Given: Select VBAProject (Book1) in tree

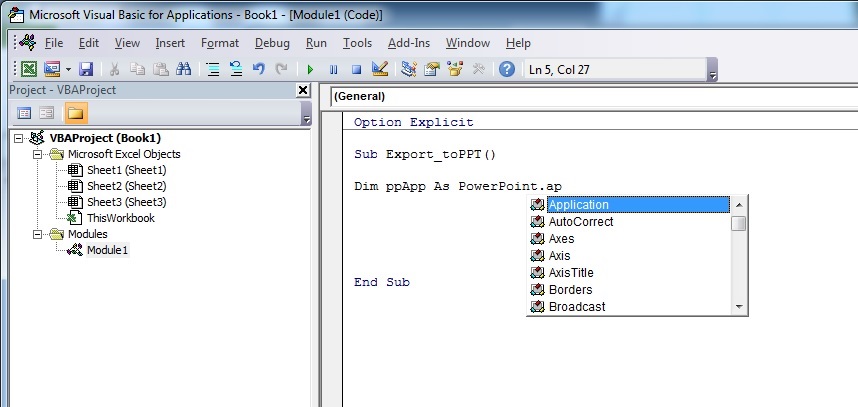Looking at the screenshot, I should click(x=105, y=138).
